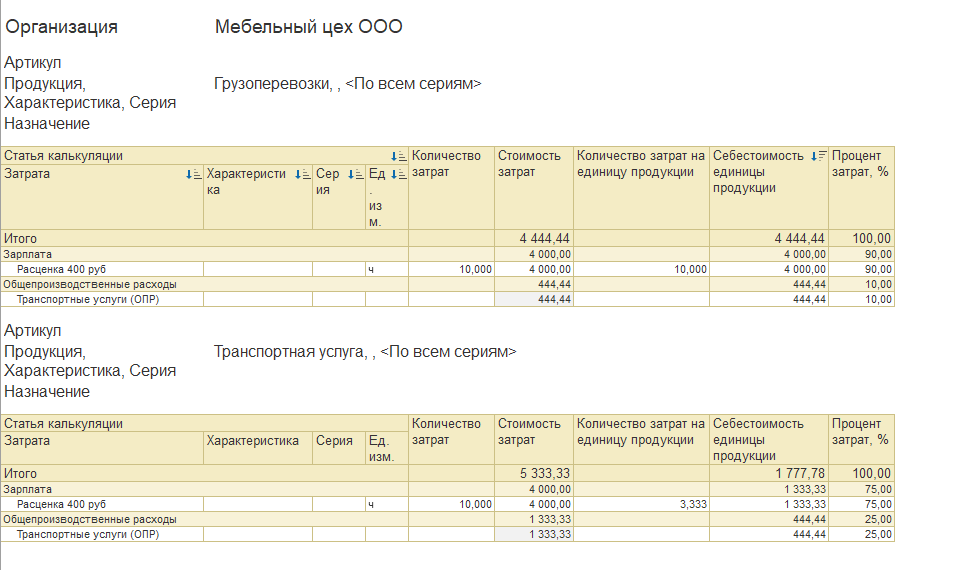Click Назначение label in Грузоперевозки section
The width and height of the screenshot is (979, 570).
[x=47, y=124]
